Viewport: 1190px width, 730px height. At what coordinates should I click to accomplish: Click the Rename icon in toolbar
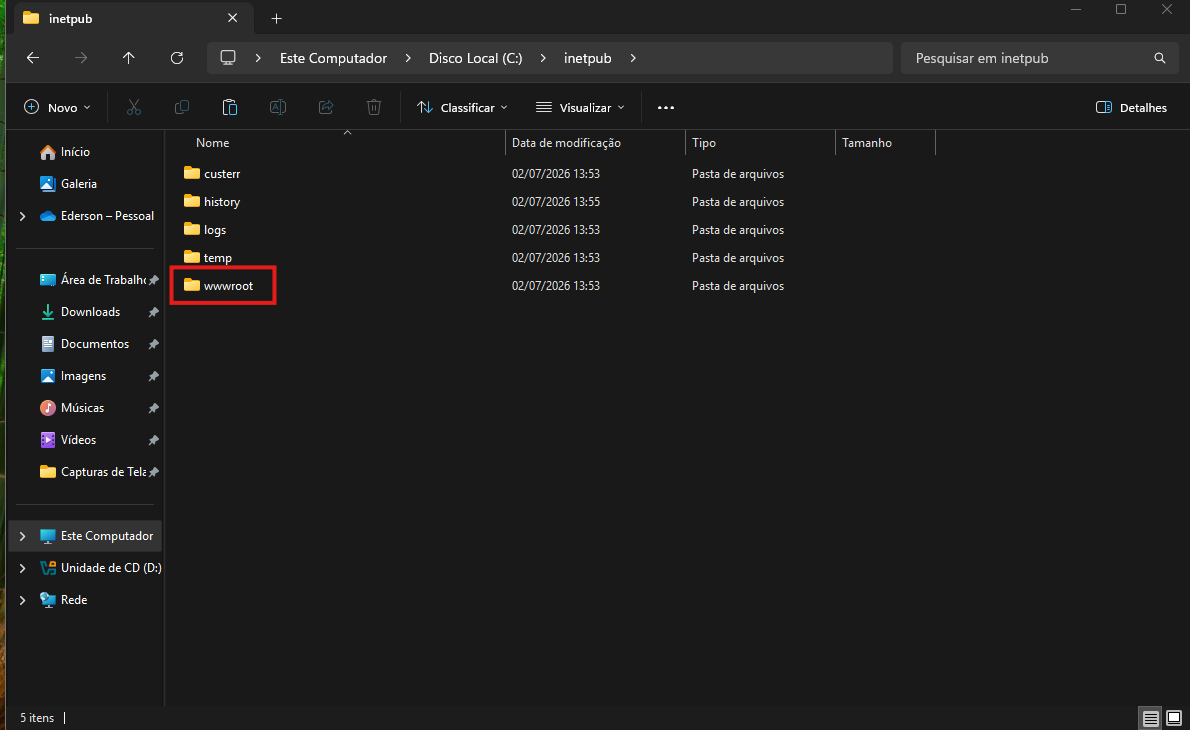point(278,108)
